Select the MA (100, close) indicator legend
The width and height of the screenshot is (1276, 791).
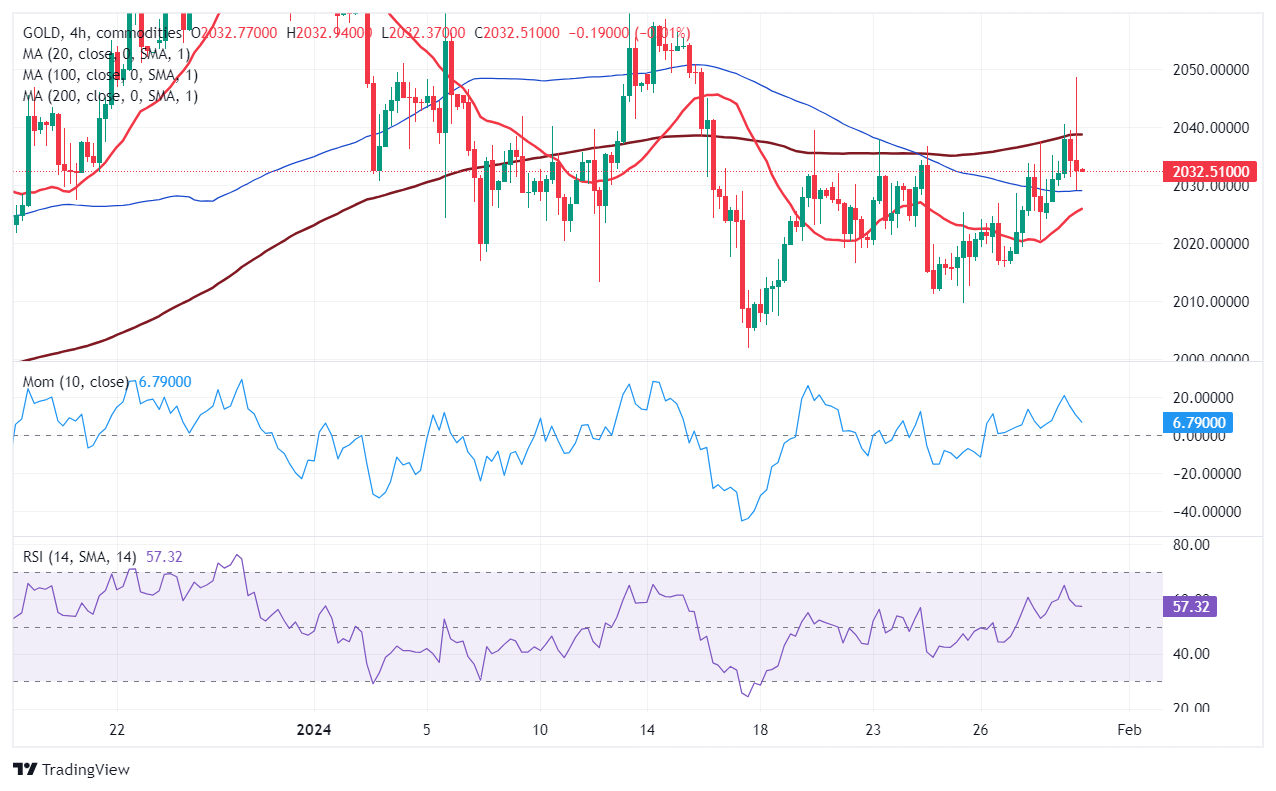tap(109, 75)
